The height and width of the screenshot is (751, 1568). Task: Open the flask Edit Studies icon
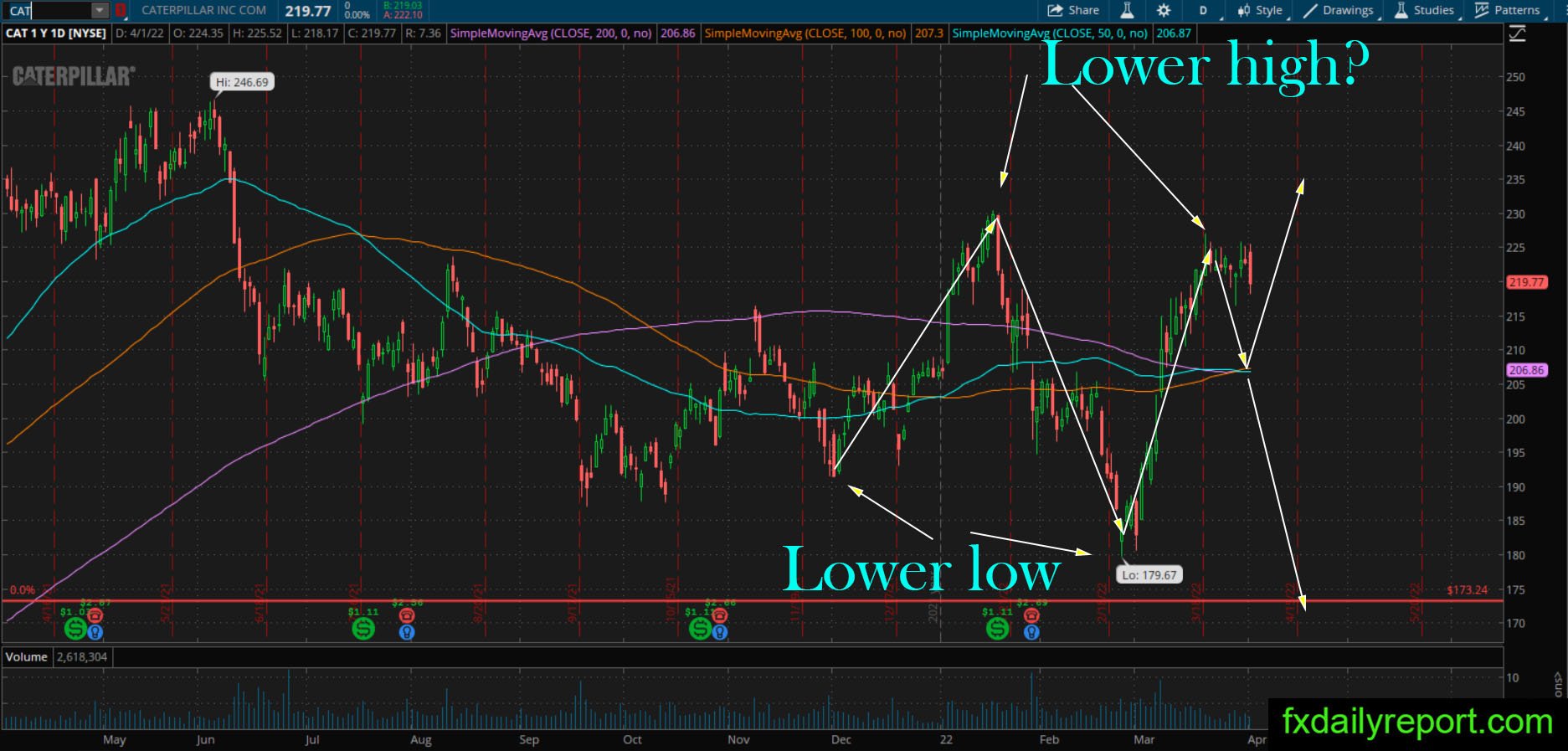point(1127,11)
